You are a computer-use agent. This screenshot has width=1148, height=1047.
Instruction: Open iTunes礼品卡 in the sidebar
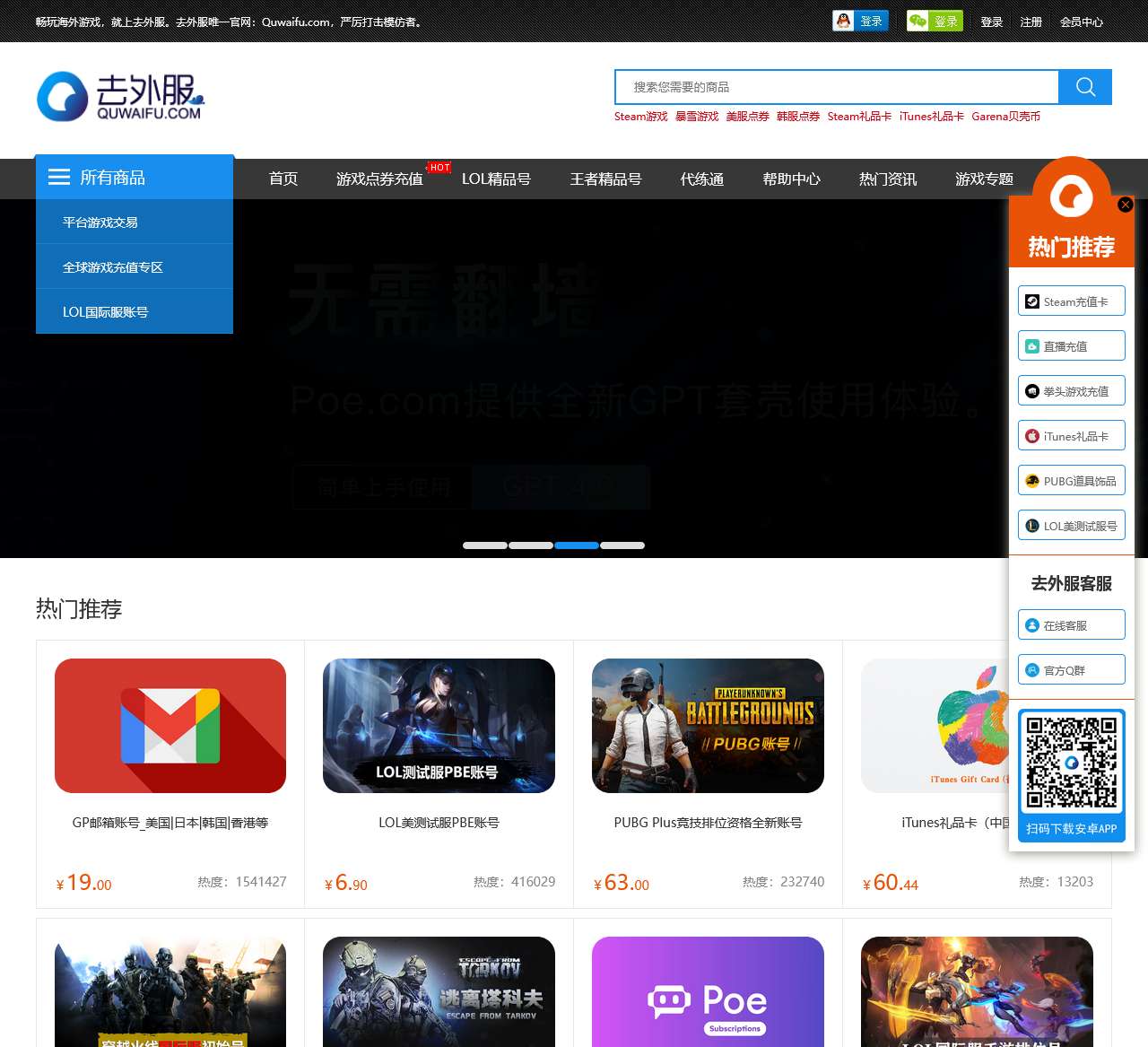pyautogui.click(x=1071, y=436)
